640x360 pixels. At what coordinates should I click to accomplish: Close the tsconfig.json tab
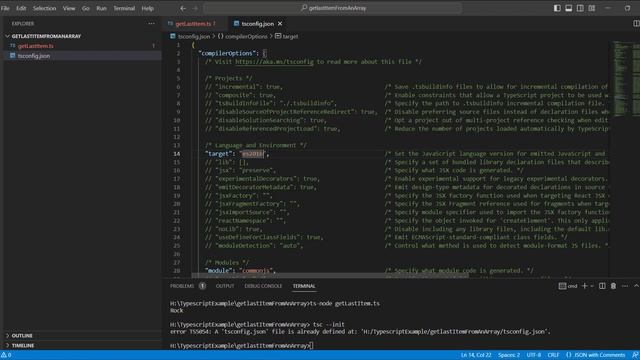pyautogui.click(x=280, y=24)
